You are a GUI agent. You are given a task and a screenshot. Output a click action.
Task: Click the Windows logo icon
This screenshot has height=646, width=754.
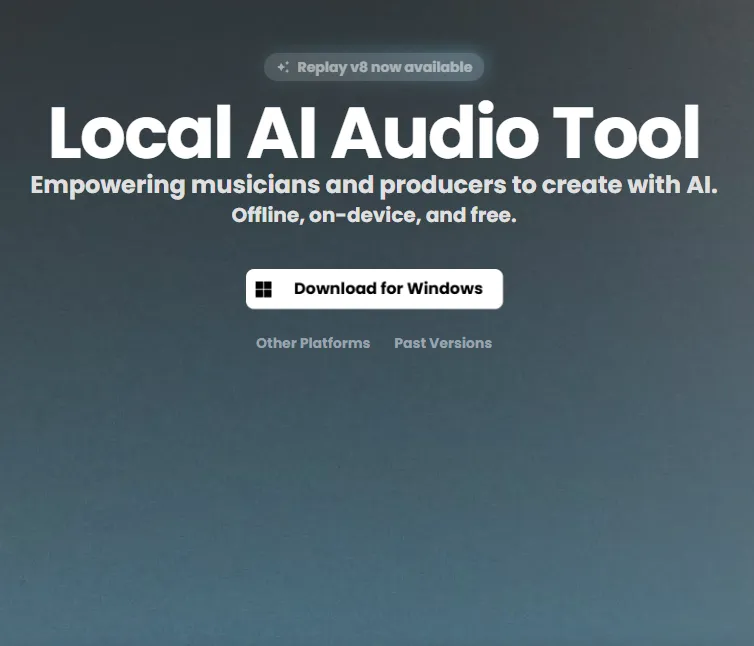264,289
